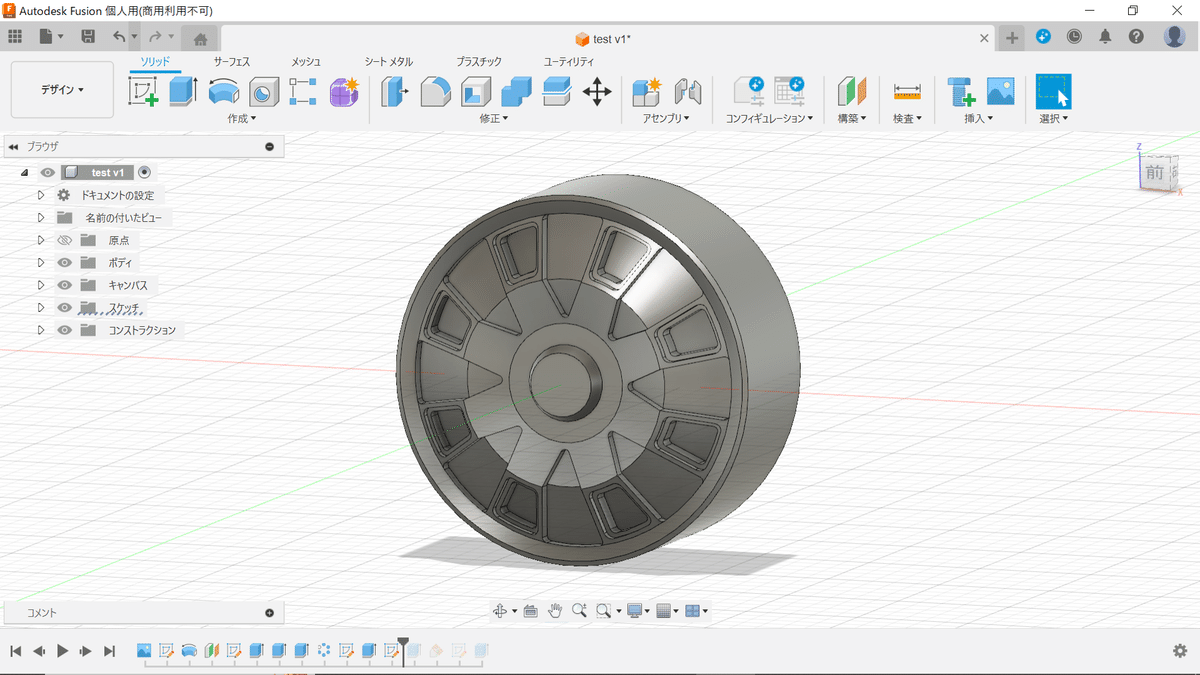Select the Hole tool
Image resolution: width=1200 pixels, height=675 pixels.
click(263, 92)
